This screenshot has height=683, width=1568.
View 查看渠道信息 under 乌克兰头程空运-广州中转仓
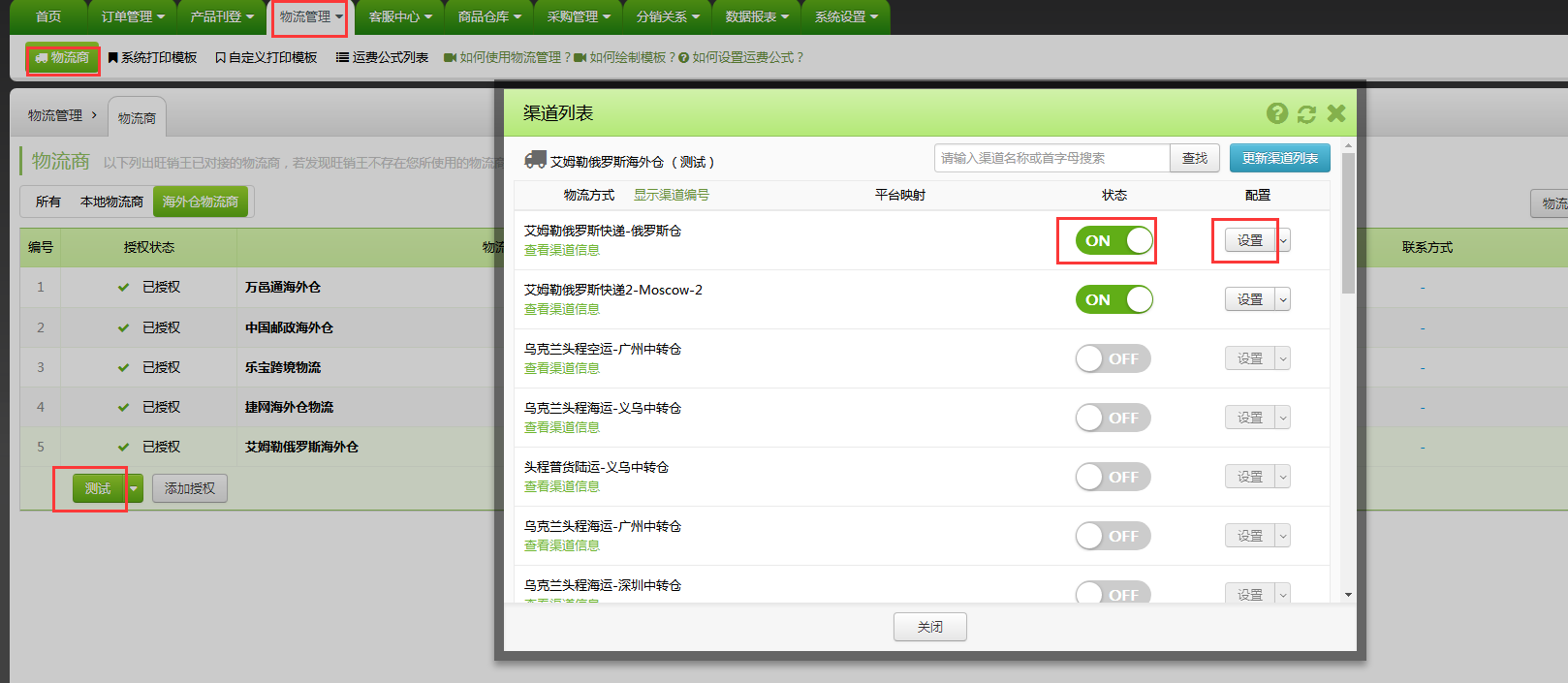tap(562, 368)
